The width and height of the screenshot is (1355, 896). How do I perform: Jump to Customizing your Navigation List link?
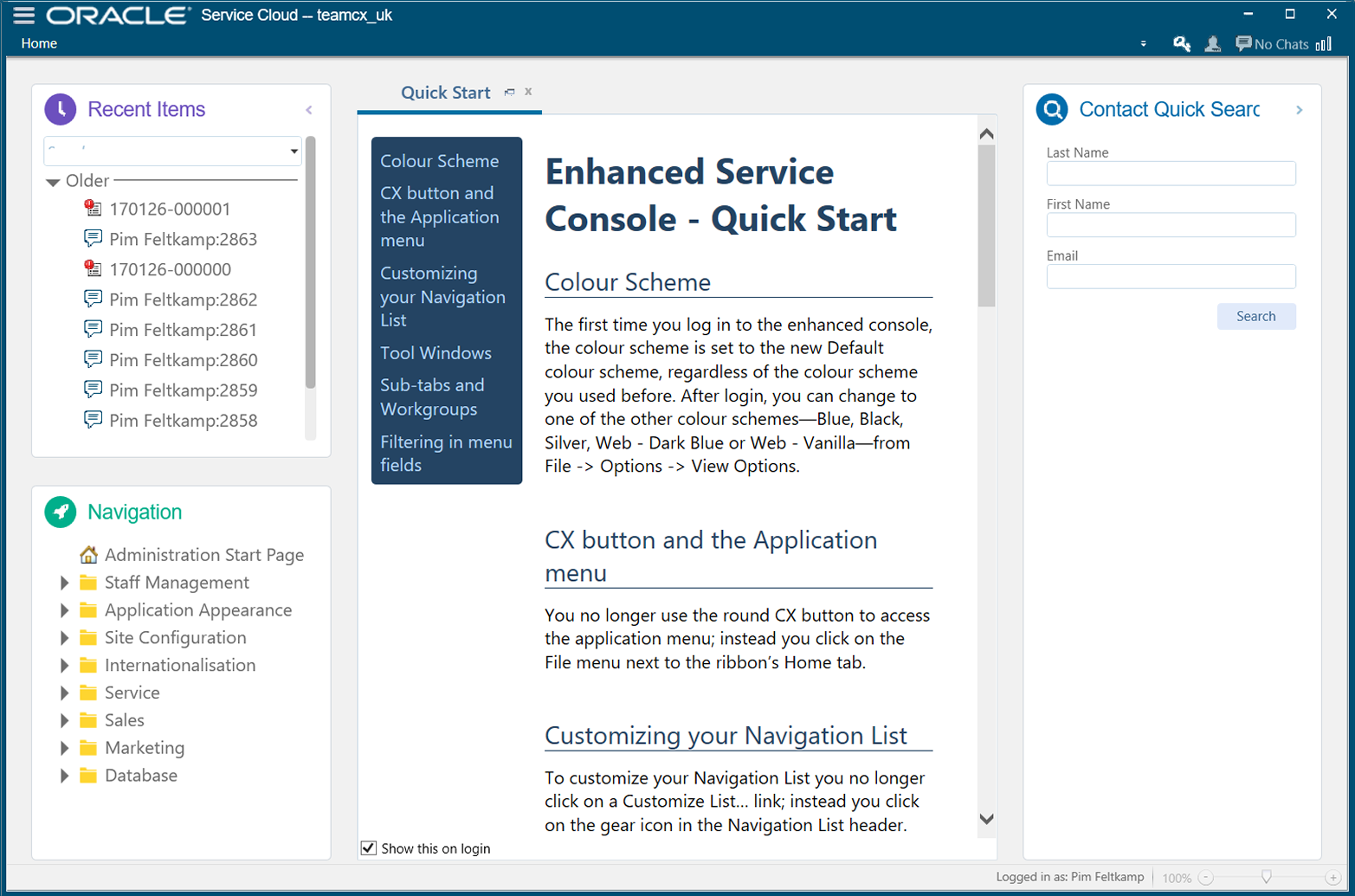[442, 297]
